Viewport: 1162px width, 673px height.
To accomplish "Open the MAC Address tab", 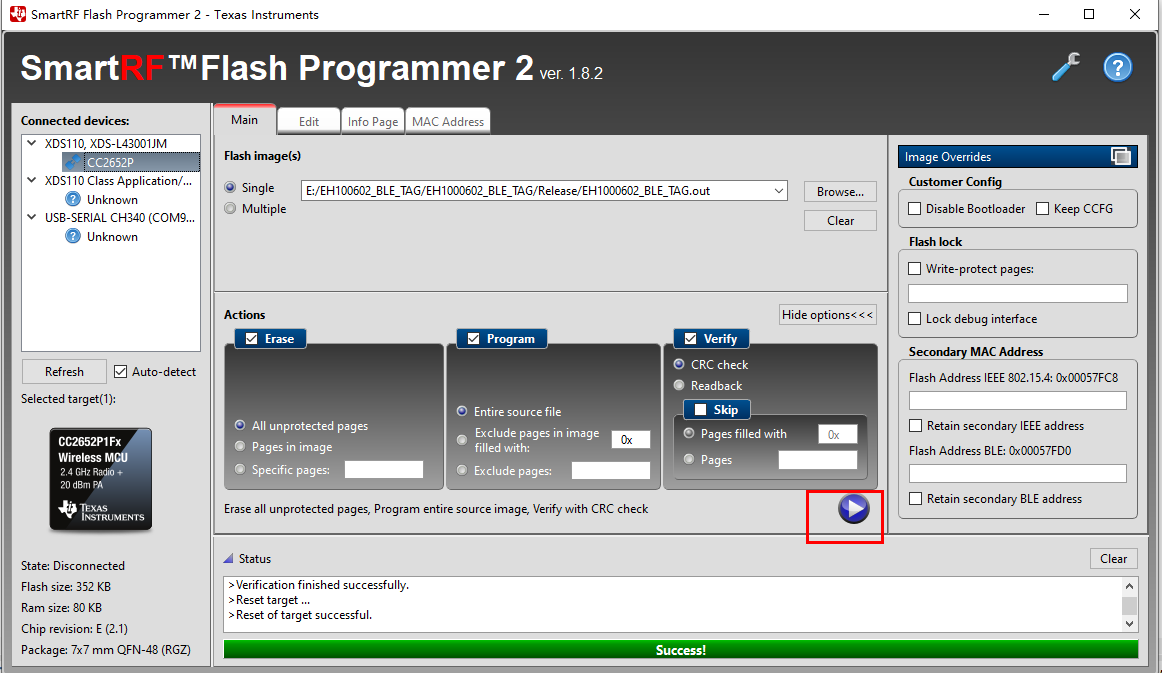I will click(x=447, y=120).
